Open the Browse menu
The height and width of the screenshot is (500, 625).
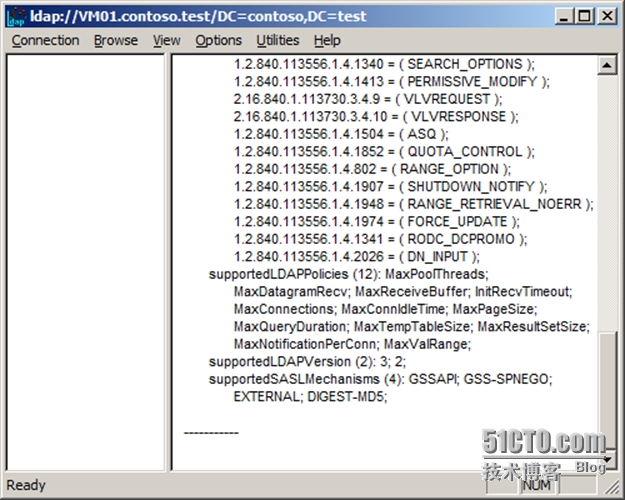(116, 40)
